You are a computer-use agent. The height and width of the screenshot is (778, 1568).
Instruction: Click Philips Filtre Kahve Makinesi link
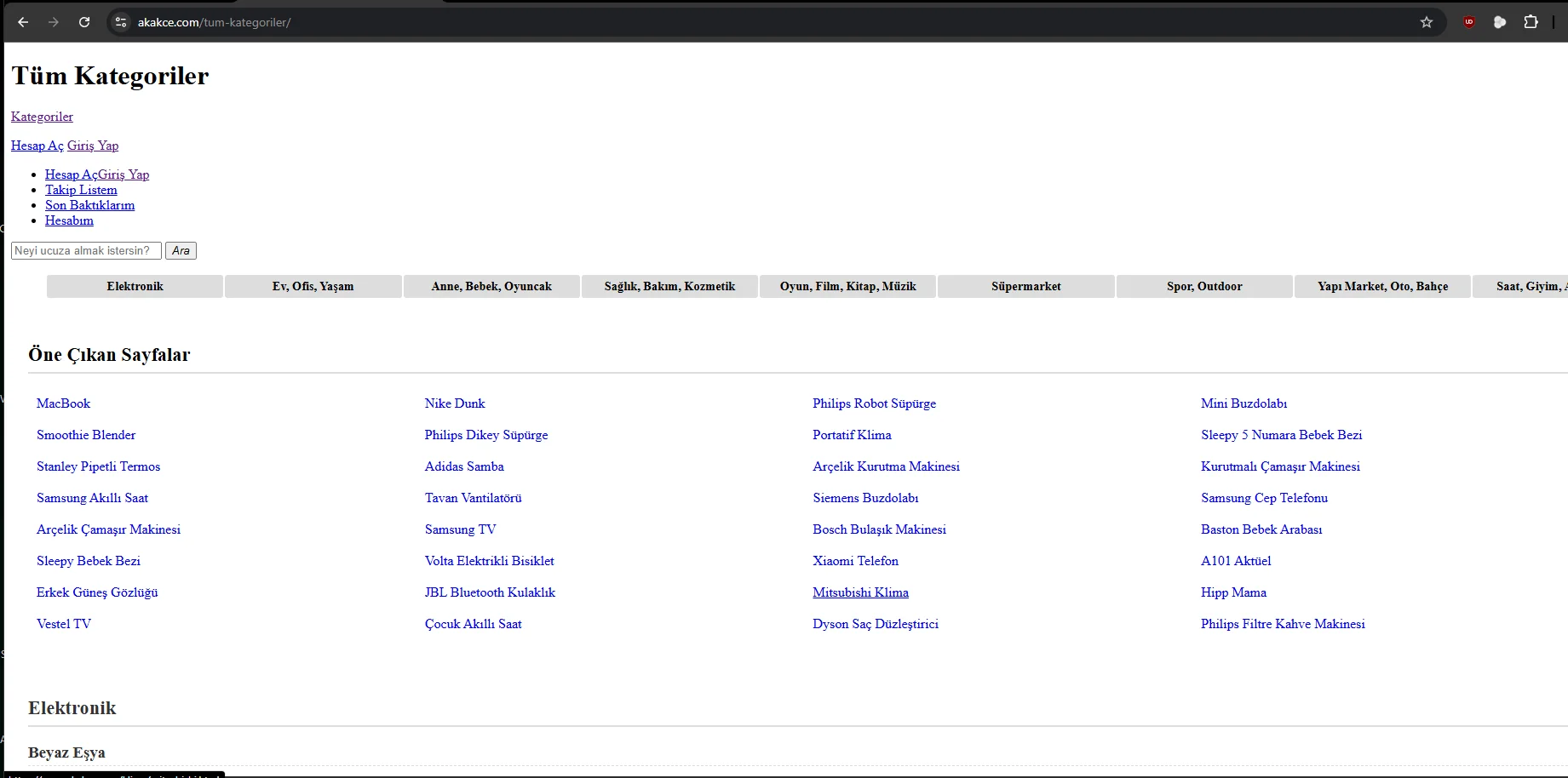pyautogui.click(x=1283, y=624)
